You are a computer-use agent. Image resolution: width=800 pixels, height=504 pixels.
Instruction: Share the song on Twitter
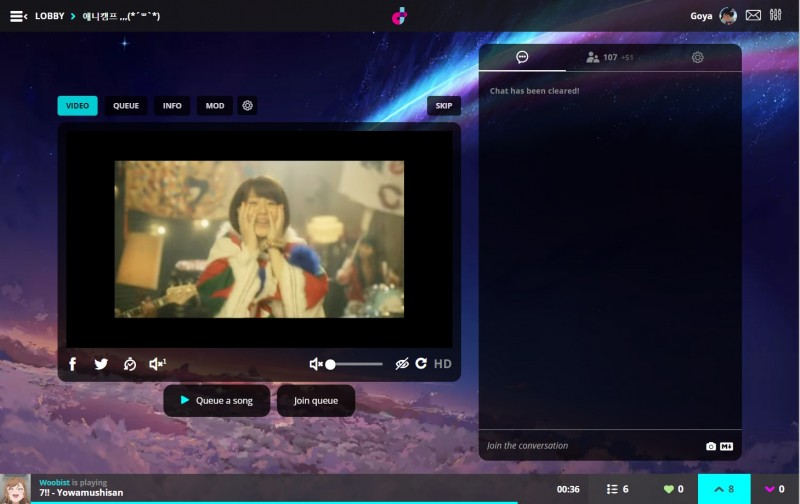pyautogui.click(x=101, y=364)
